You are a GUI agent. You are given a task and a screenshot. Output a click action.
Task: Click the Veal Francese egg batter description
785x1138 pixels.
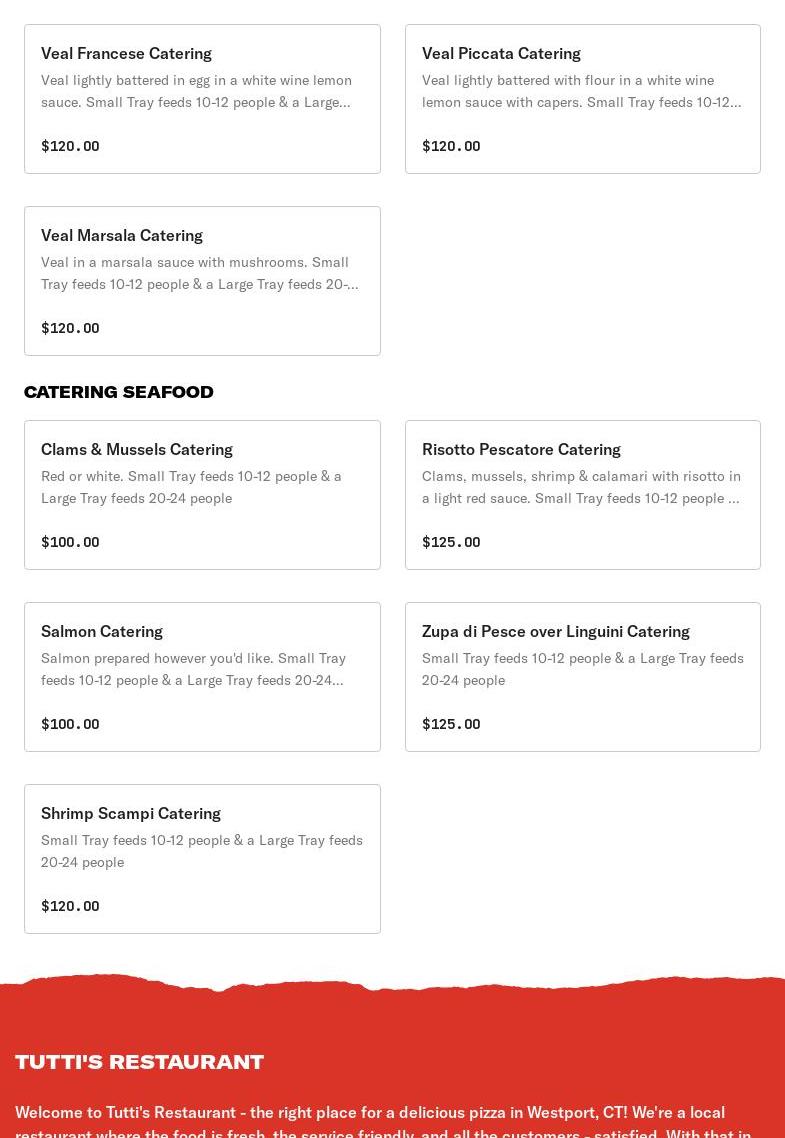196,91
